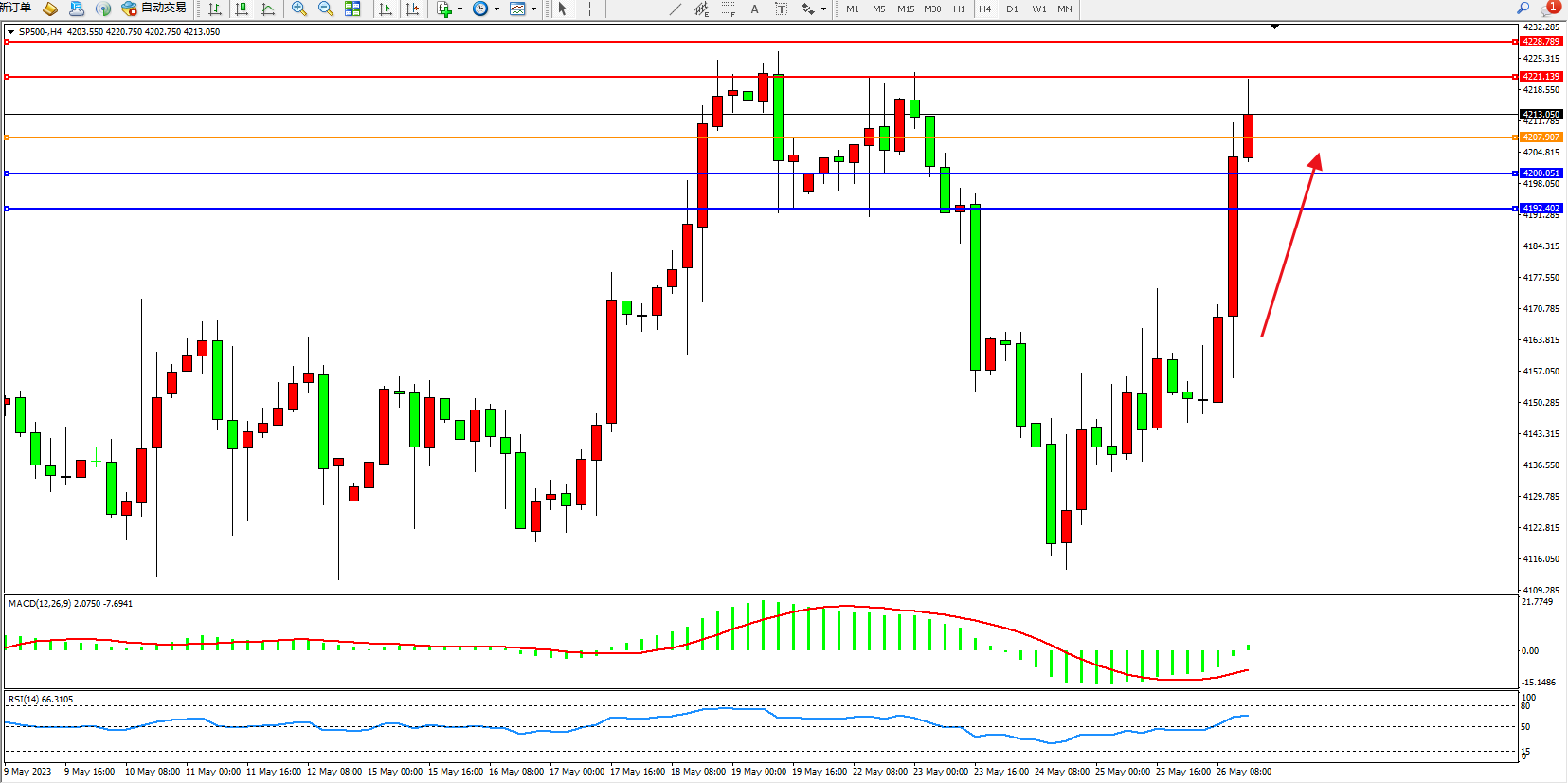1568x784 pixels.
Task: Switch to the D1 timeframe
Action: click(x=1012, y=9)
